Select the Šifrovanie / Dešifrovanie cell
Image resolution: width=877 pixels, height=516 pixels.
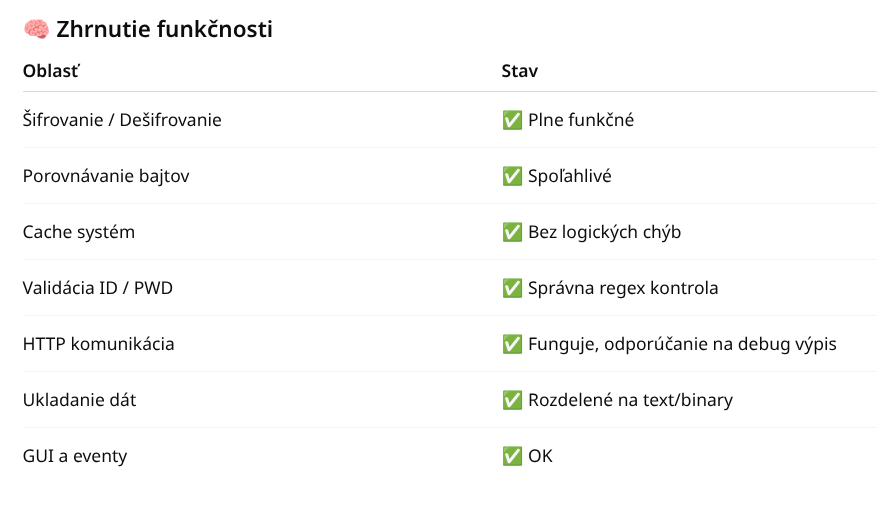pyautogui.click(x=122, y=120)
